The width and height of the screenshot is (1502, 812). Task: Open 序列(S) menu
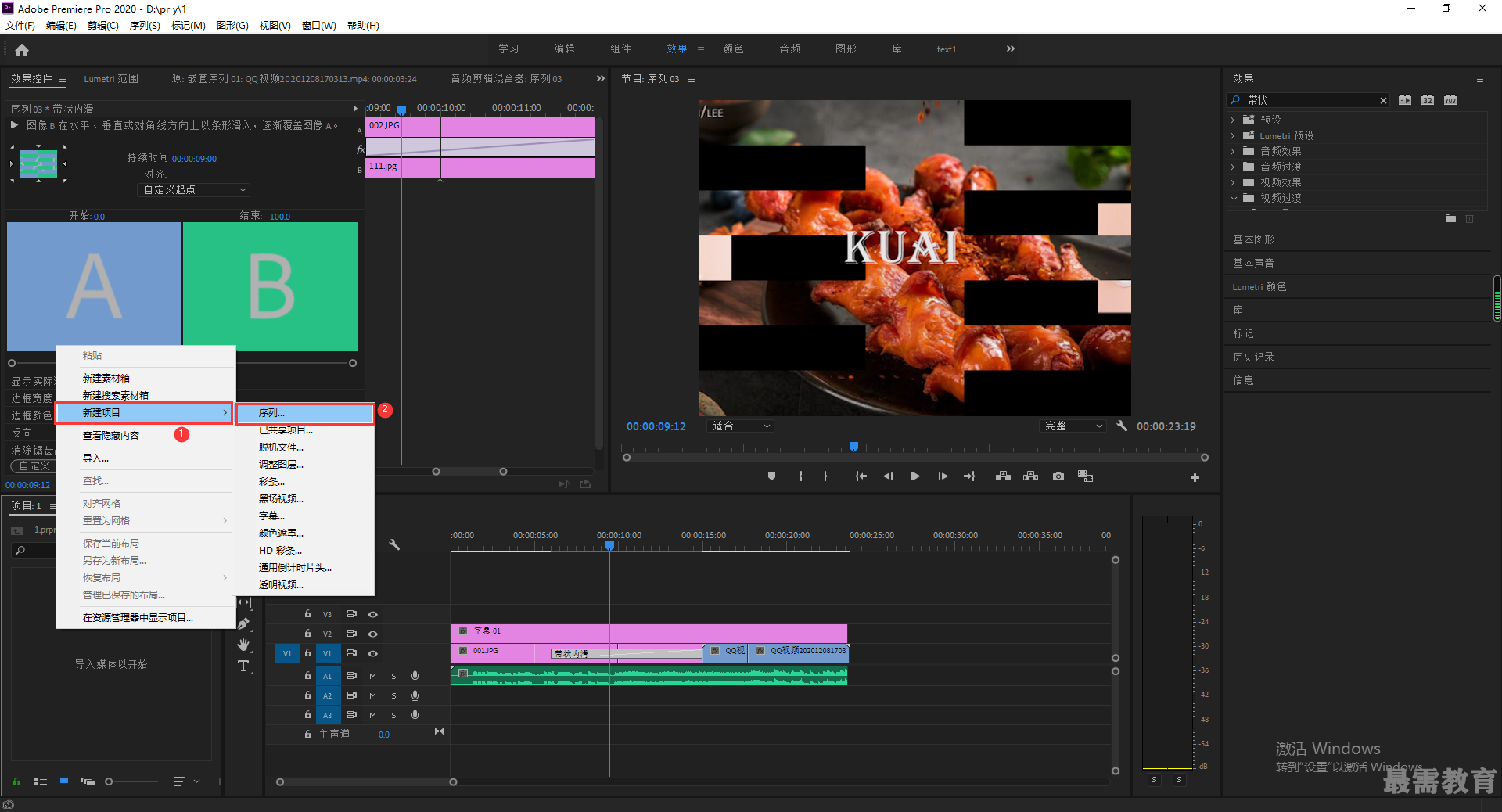(145, 25)
